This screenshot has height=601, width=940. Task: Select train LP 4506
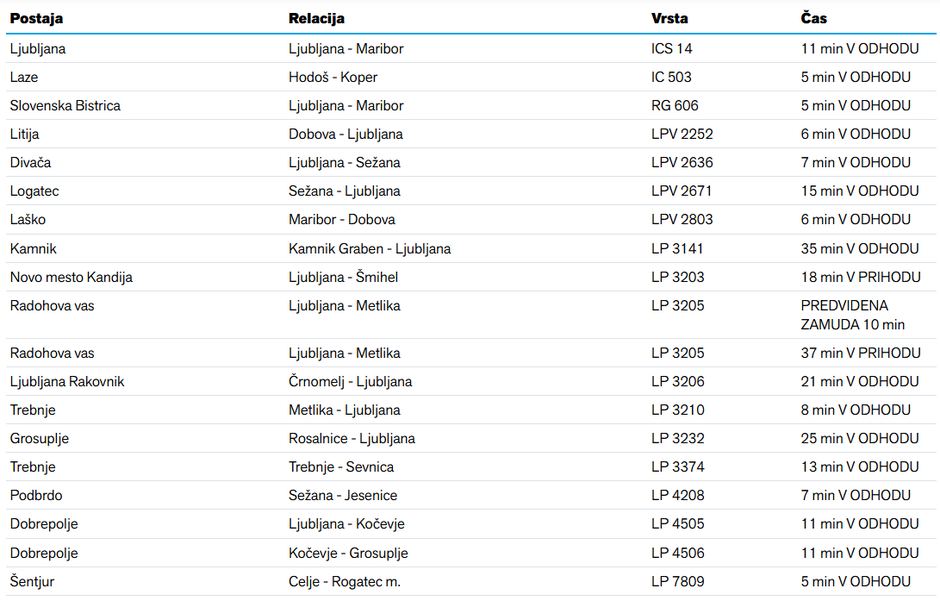(678, 553)
